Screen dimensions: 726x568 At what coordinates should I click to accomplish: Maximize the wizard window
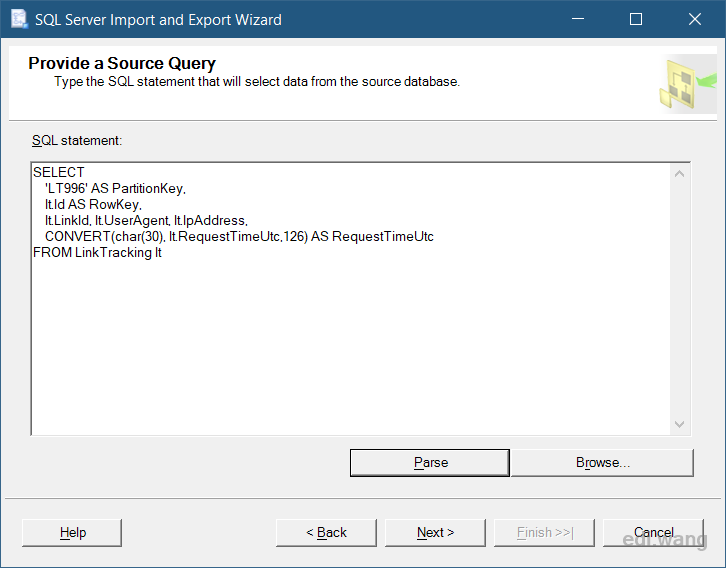pos(636,19)
